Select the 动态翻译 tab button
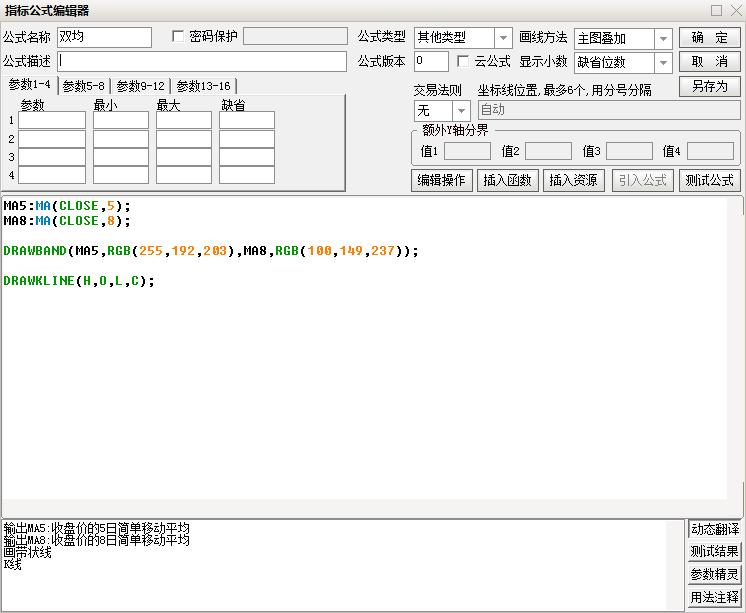746x613 pixels. pyautogui.click(x=715, y=529)
